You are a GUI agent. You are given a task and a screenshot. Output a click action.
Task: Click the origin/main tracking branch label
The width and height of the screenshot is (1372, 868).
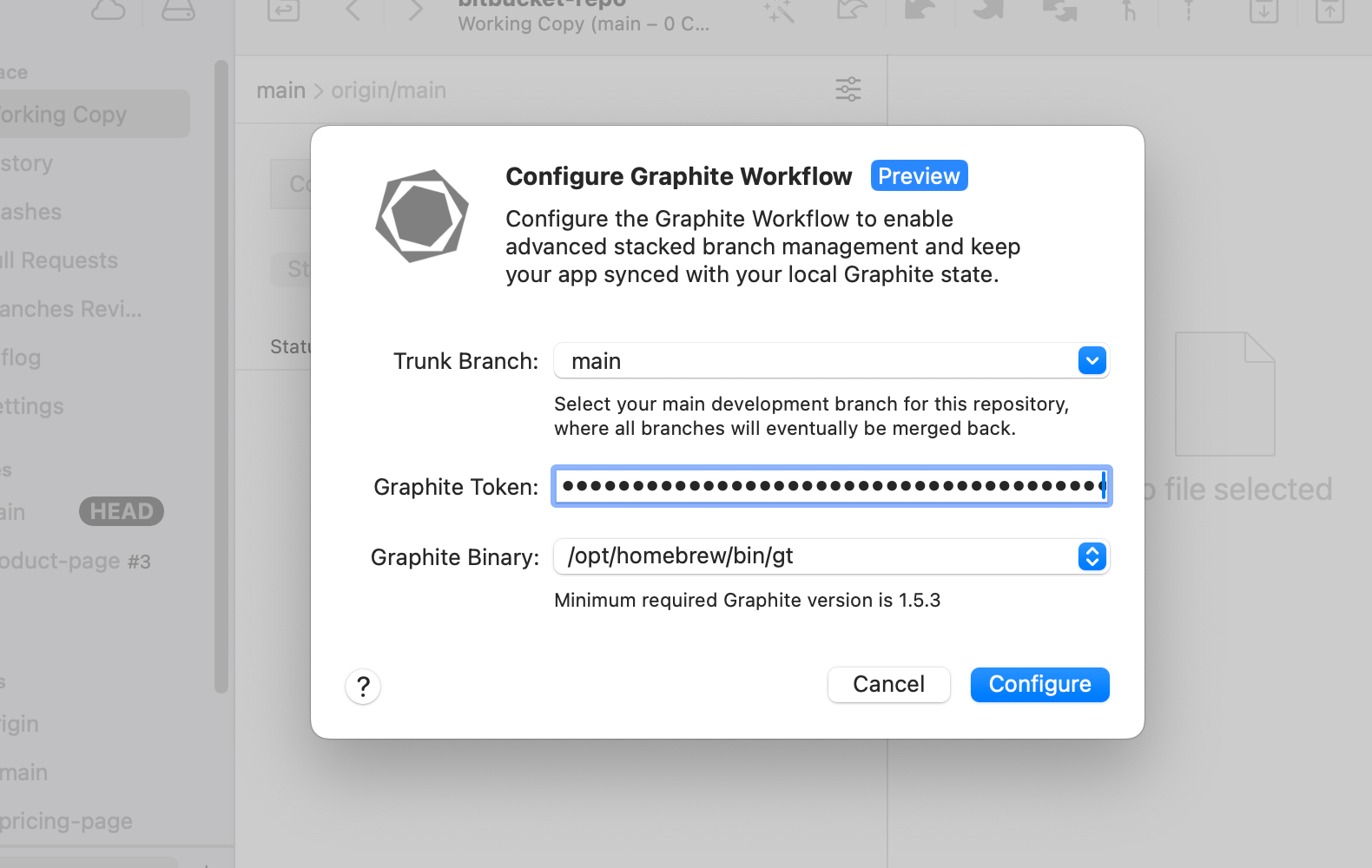tap(388, 90)
